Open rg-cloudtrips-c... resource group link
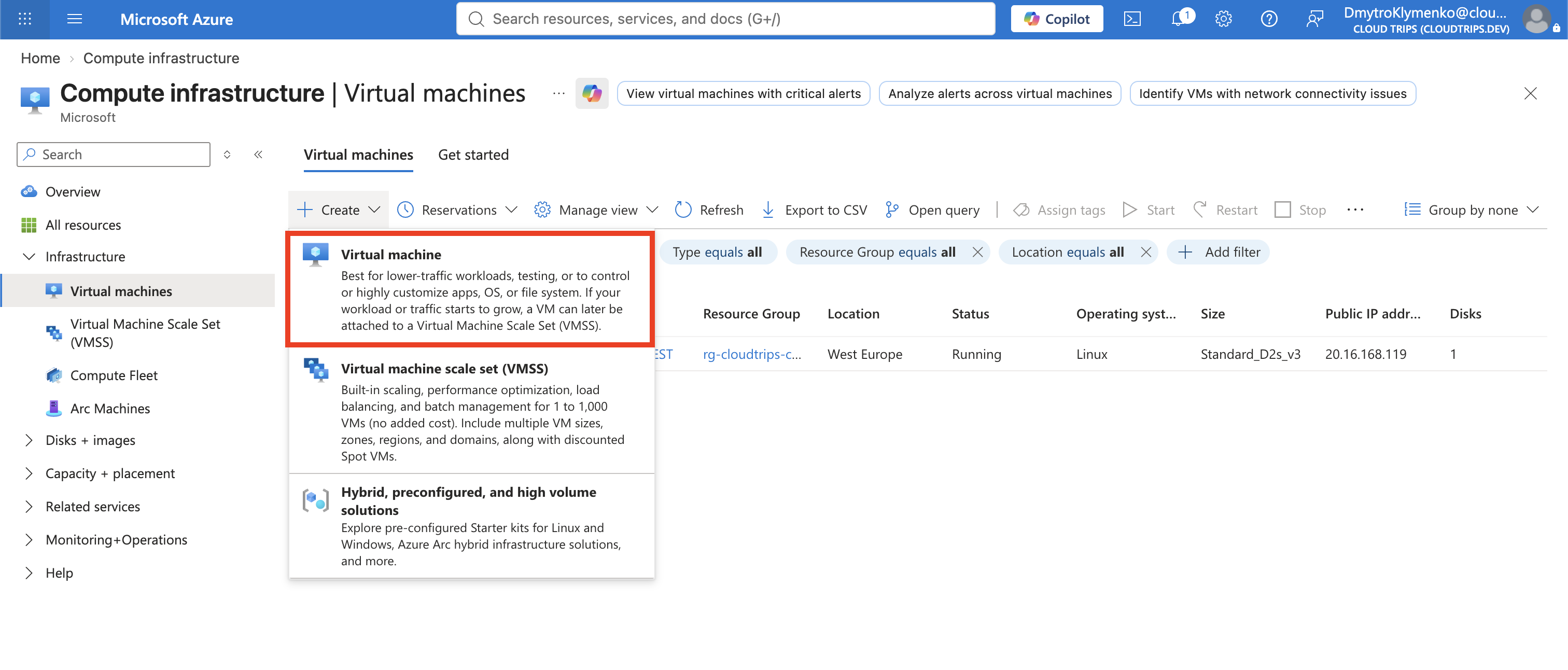Viewport: 1568px width, 670px height. tap(752, 354)
